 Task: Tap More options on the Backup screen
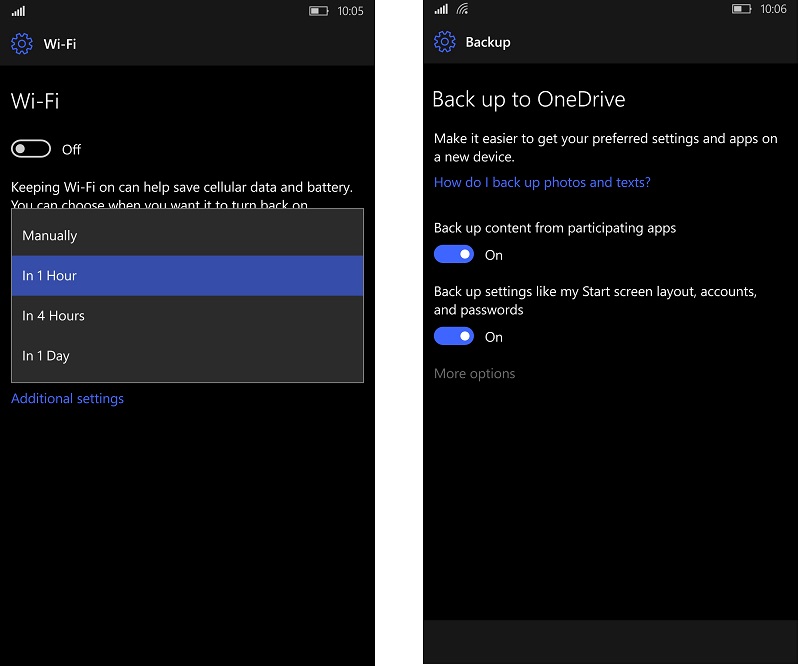[x=474, y=374]
